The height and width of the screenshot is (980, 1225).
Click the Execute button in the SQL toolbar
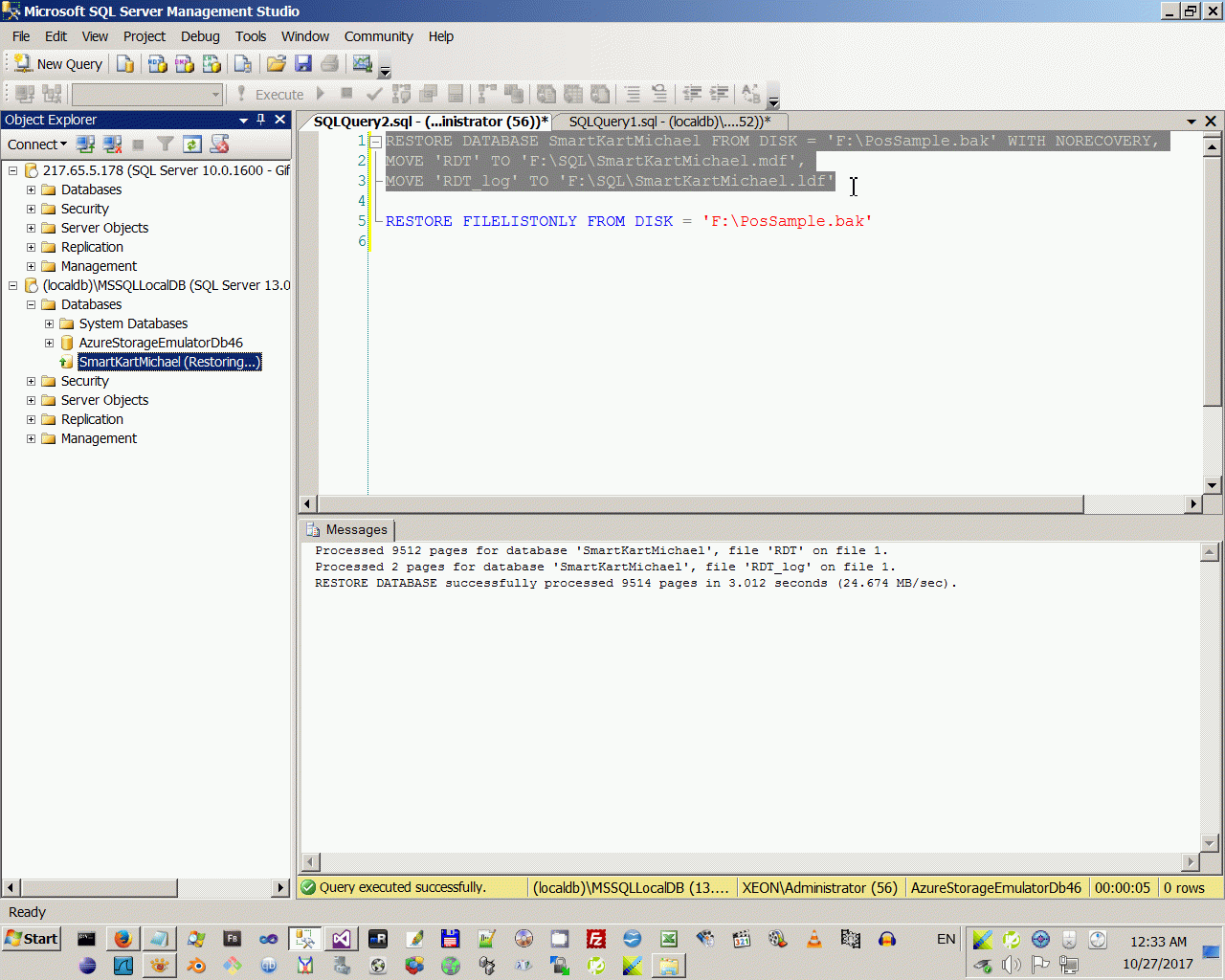coord(270,94)
